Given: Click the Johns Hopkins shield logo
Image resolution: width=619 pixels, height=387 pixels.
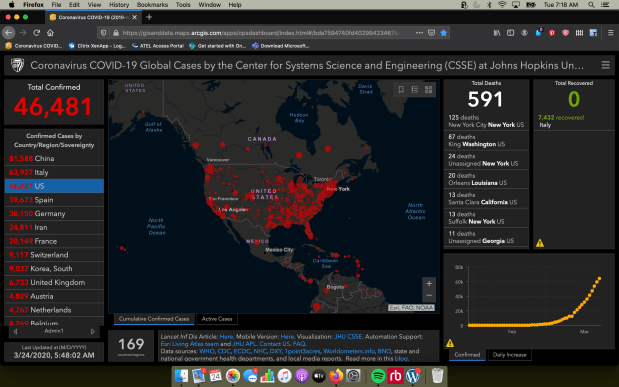Looking at the screenshot, I should (x=17, y=65).
